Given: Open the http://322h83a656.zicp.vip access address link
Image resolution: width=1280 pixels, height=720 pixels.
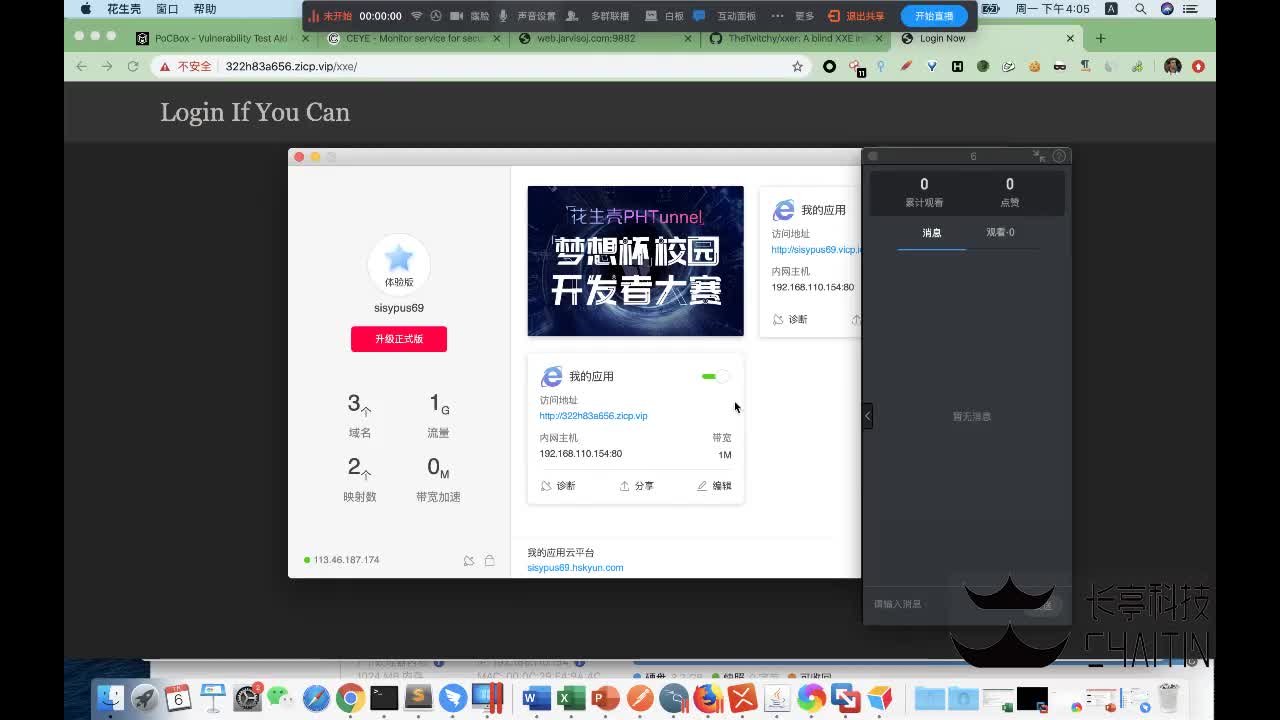Looking at the screenshot, I should click(593, 416).
